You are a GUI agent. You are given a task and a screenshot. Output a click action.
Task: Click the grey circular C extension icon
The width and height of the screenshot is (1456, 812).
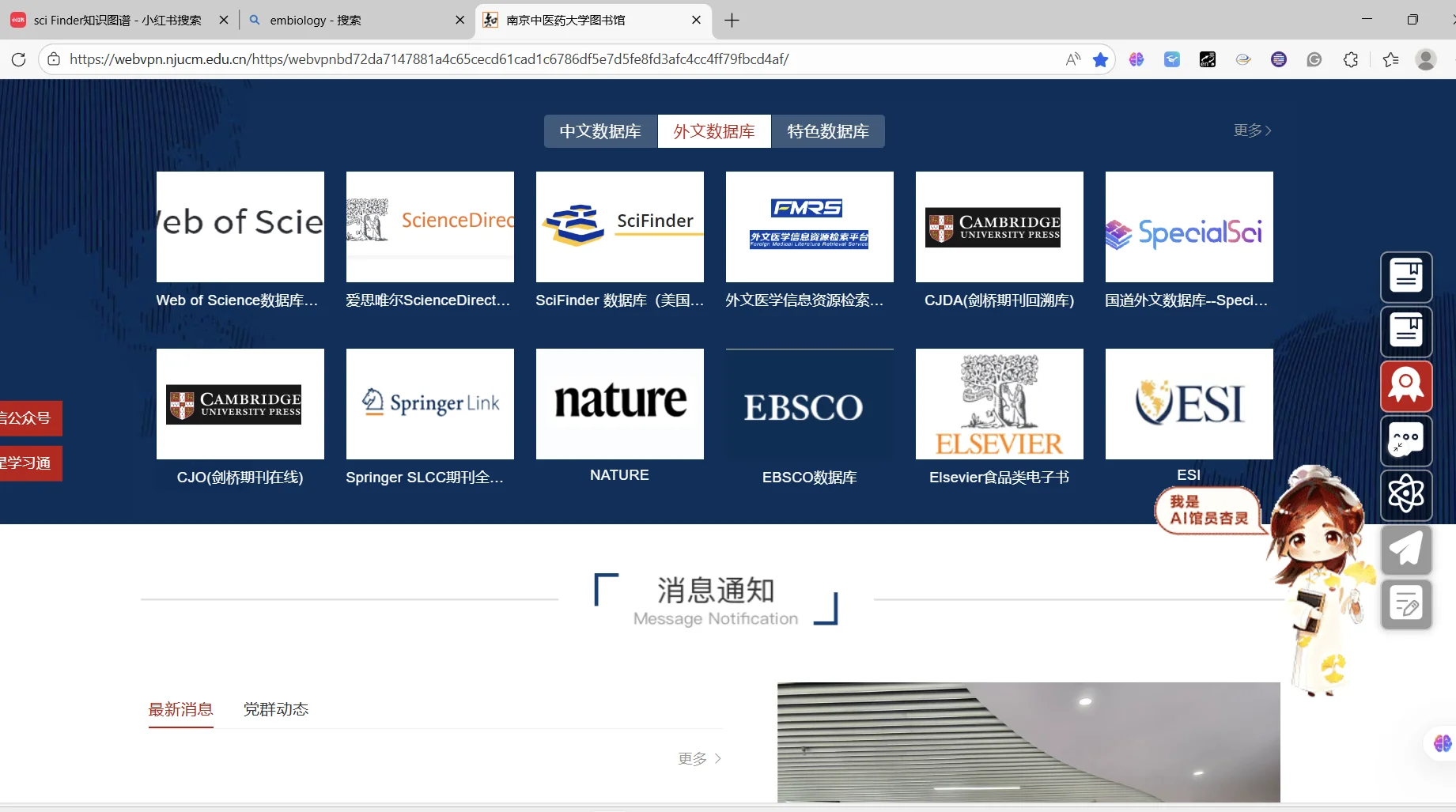(1314, 59)
